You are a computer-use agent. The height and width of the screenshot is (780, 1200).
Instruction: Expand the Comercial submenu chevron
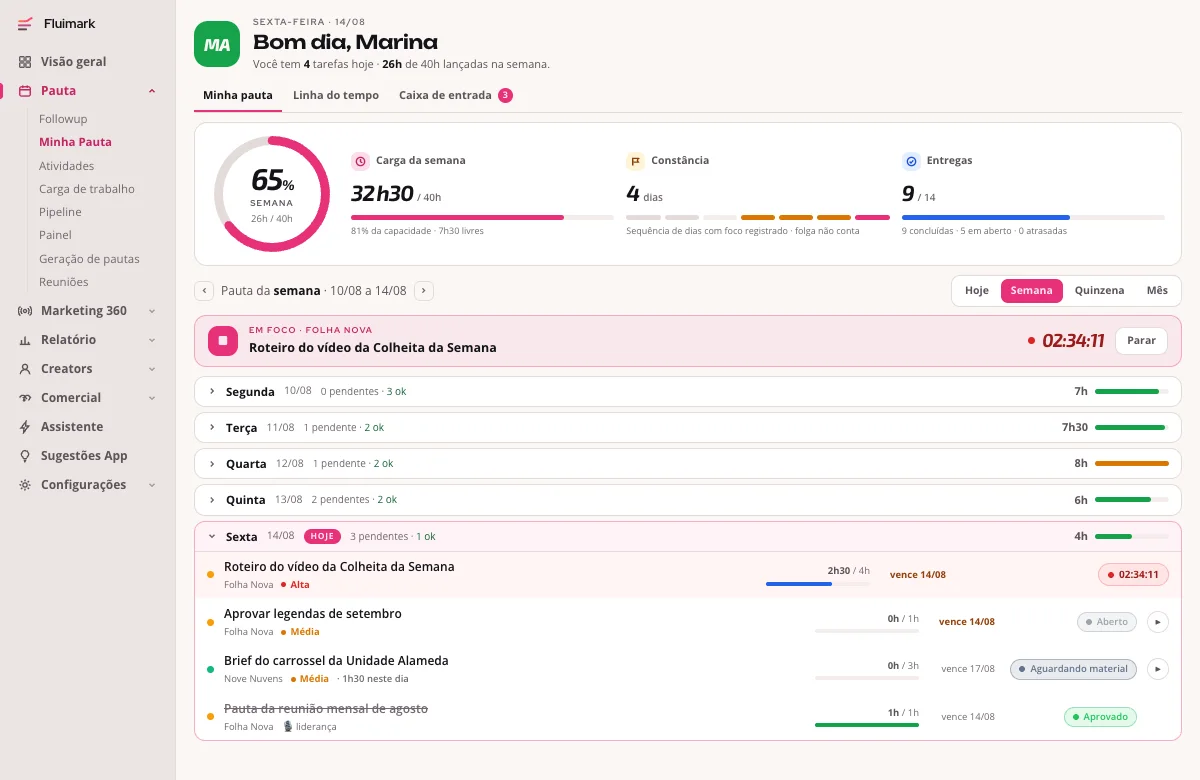click(x=152, y=398)
